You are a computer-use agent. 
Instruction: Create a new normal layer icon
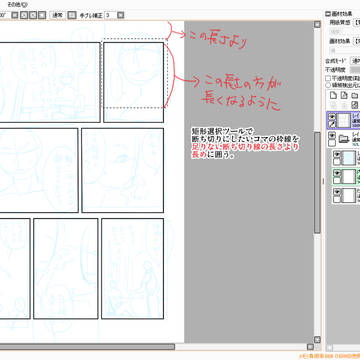click(x=333, y=96)
